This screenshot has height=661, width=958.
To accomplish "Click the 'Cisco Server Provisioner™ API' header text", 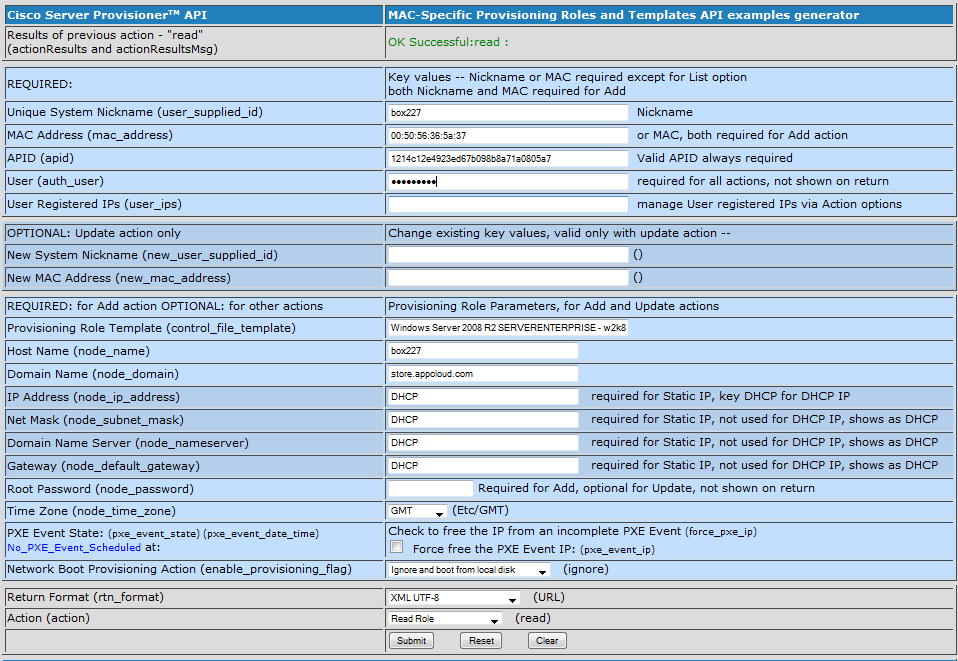I will click(x=107, y=15).
